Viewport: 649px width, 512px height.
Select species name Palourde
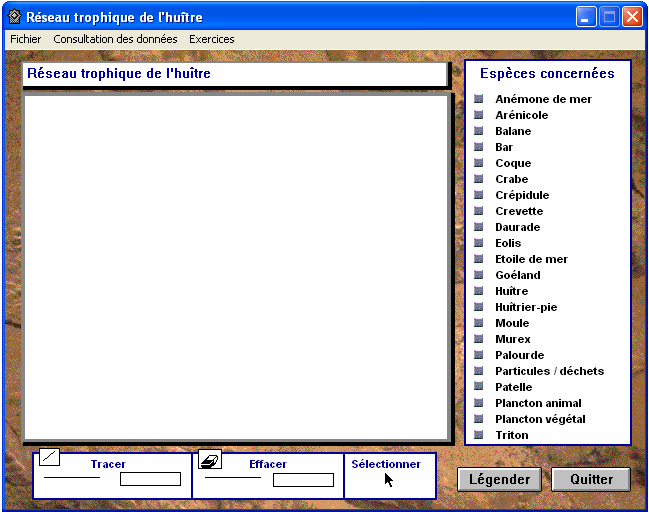click(x=520, y=355)
